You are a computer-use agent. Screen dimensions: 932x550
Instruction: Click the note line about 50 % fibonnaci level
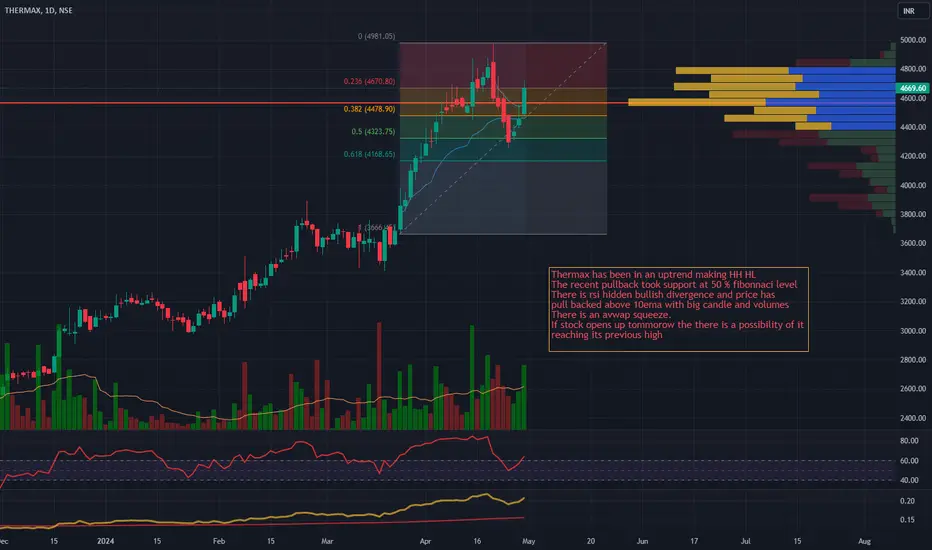674,284
